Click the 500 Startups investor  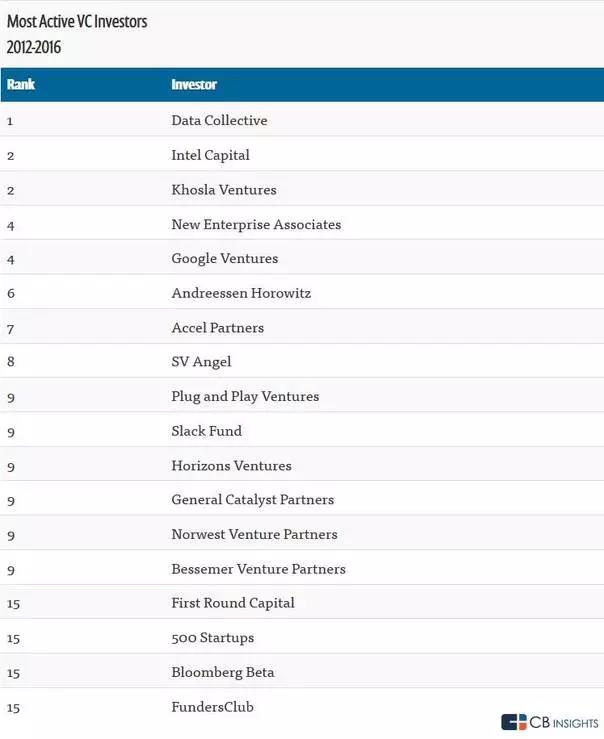pyautogui.click(x=213, y=638)
